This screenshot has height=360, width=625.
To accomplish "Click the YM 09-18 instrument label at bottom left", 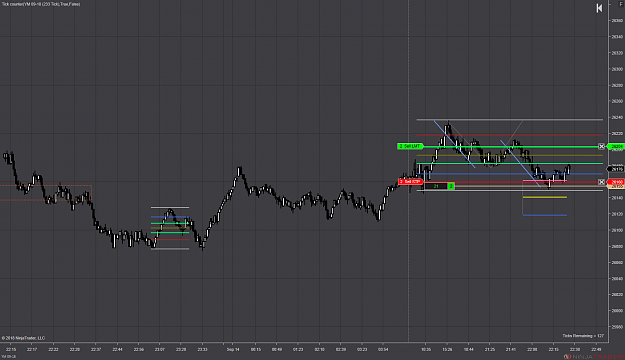I will pos(9,356).
